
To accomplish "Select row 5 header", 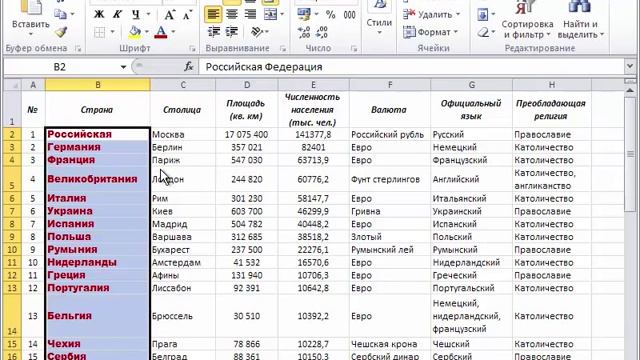I will click(12, 179).
